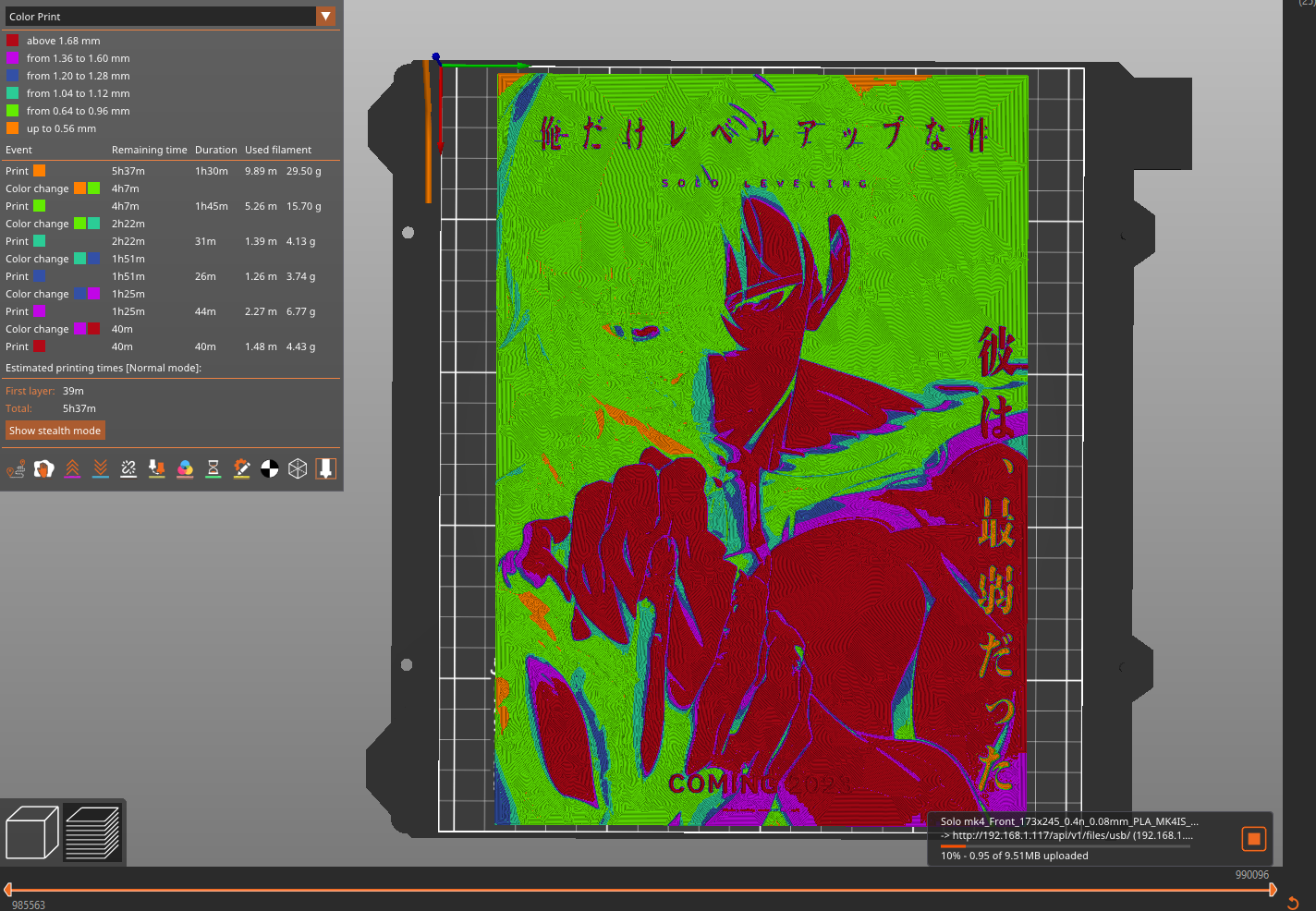Cancel the upload with stop icon

pyautogui.click(x=1254, y=839)
